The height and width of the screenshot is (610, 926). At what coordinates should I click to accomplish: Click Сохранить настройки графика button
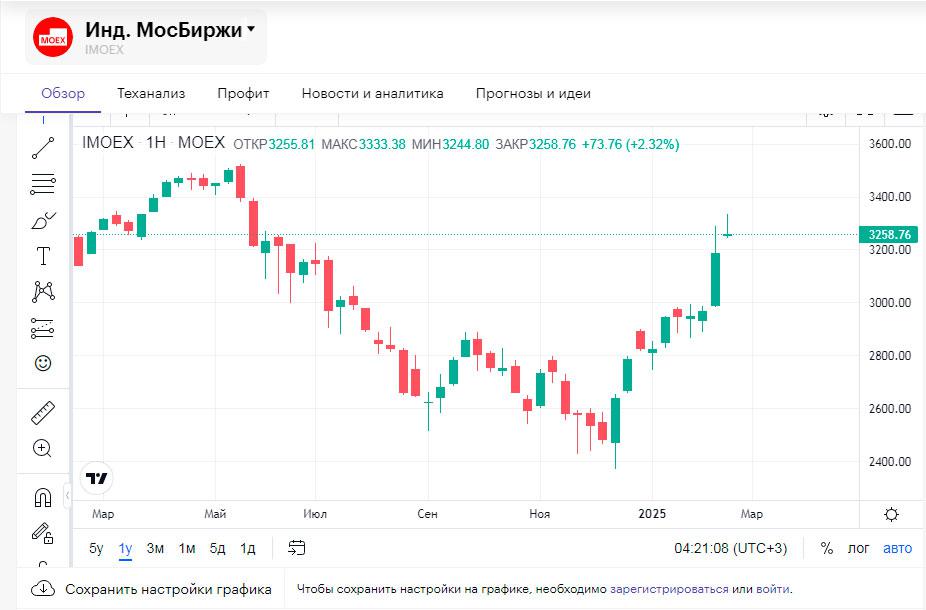(154, 589)
